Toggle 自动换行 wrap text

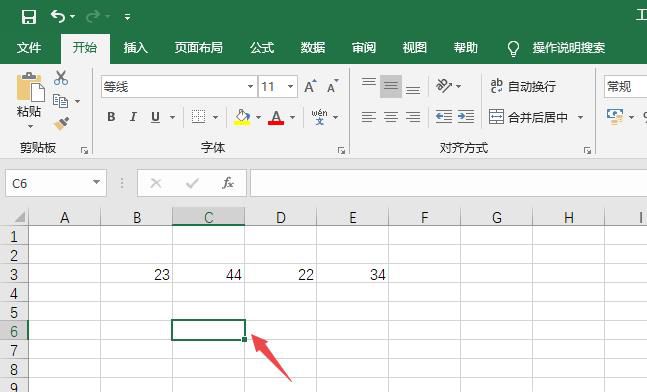[523, 87]
